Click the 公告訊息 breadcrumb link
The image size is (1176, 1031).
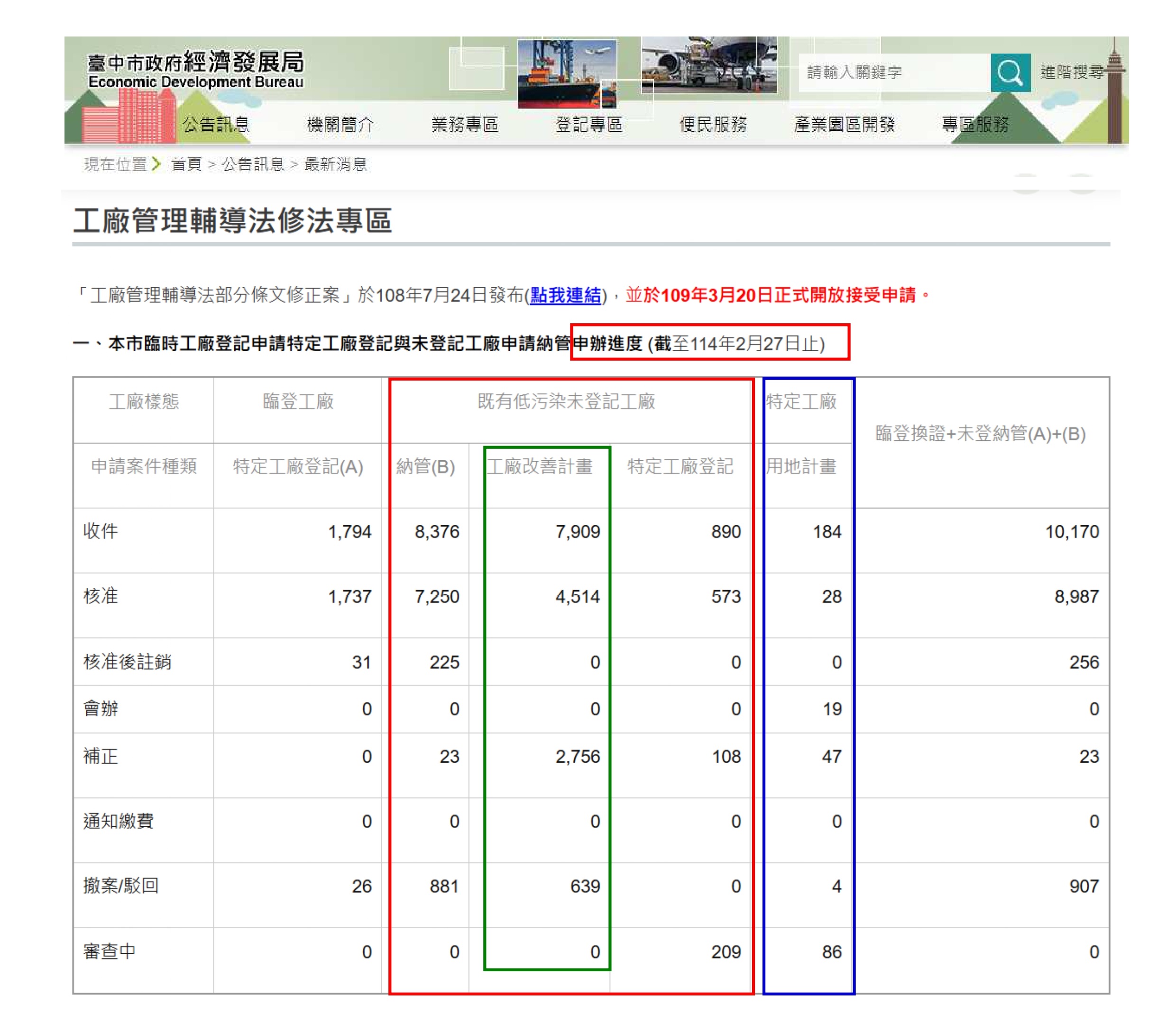(253, 164)
